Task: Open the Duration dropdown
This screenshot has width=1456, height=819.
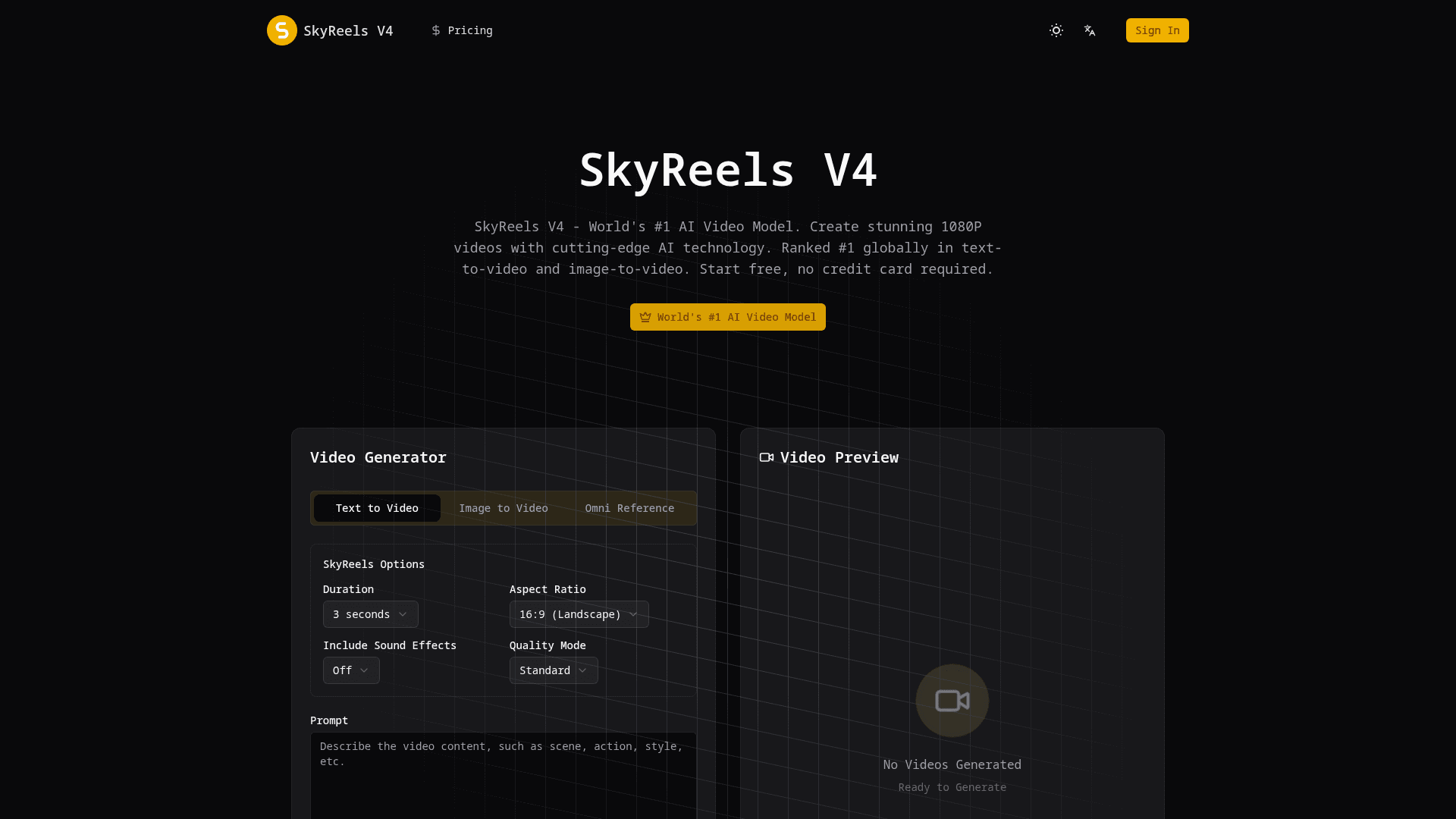Action: (370, 614)
